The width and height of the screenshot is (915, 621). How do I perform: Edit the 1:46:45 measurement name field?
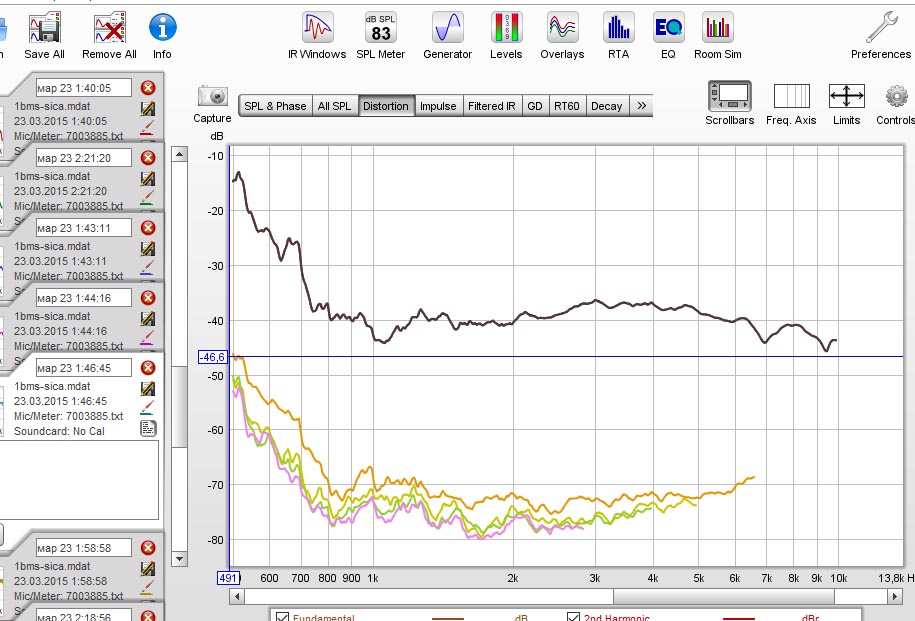coord(84,368)
